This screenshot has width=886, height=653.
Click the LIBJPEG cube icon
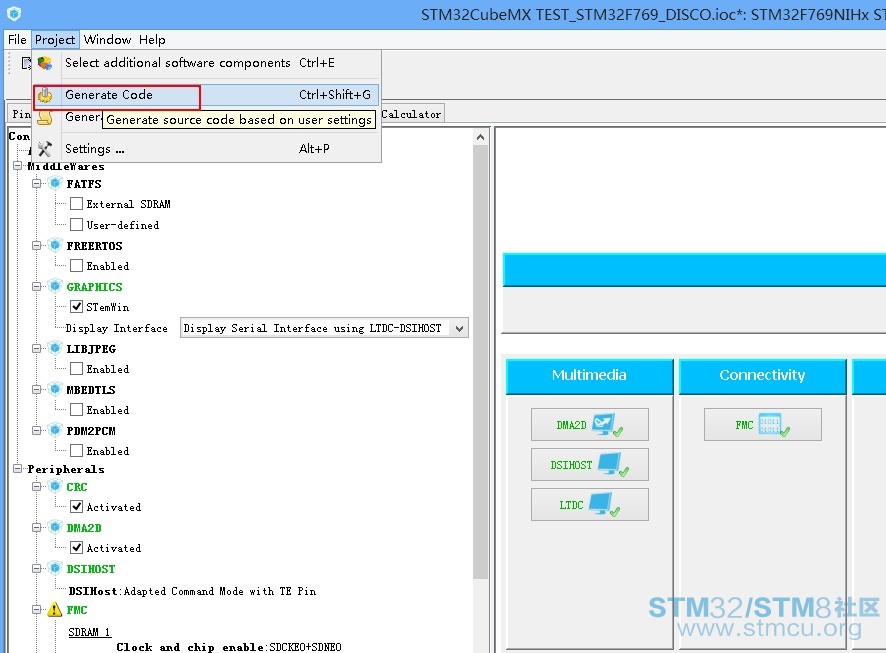55,348
